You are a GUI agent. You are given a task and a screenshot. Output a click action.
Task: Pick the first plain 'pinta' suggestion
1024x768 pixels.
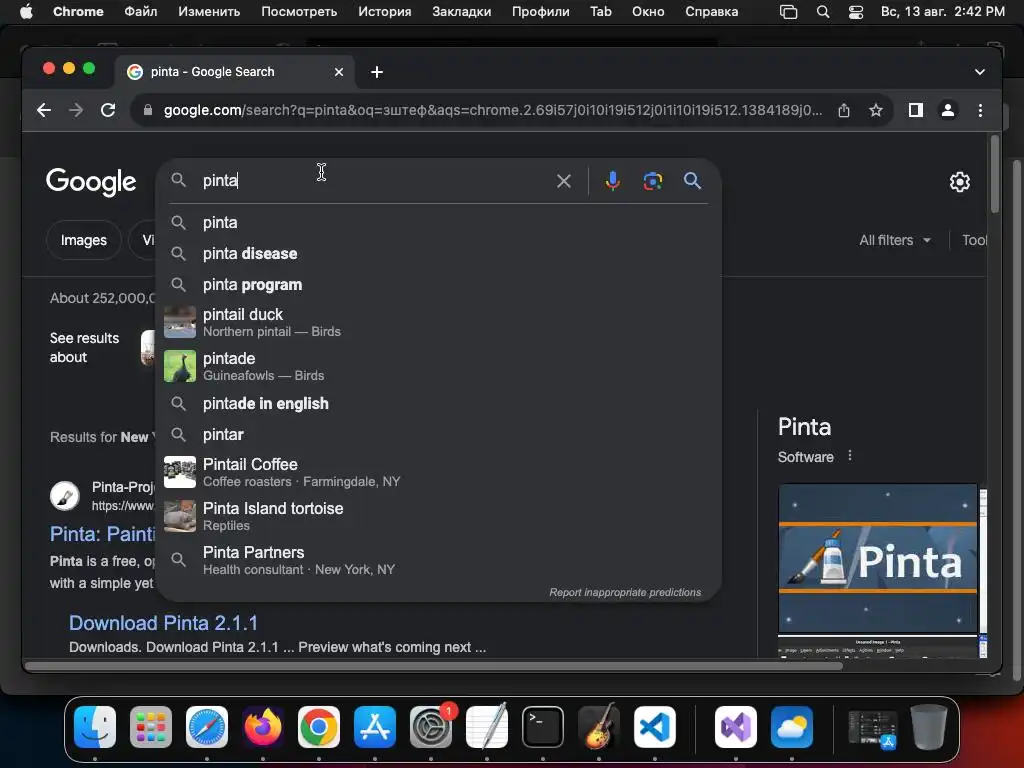438,223
